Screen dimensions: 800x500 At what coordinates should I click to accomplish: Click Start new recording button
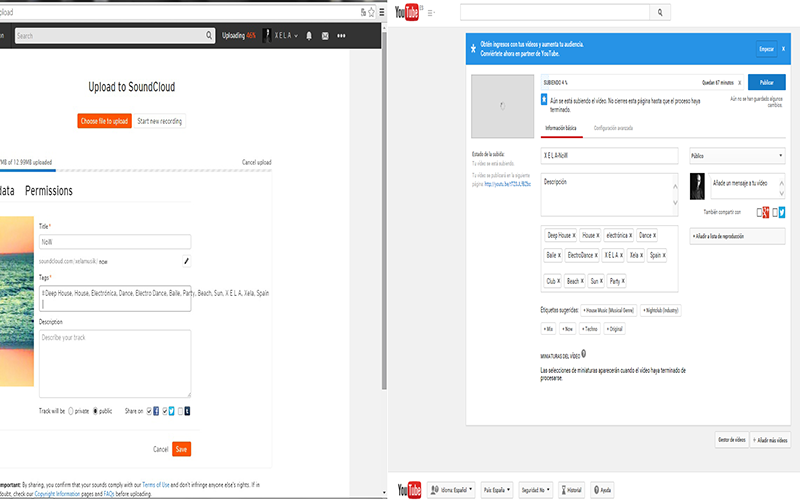pos(159,121)
